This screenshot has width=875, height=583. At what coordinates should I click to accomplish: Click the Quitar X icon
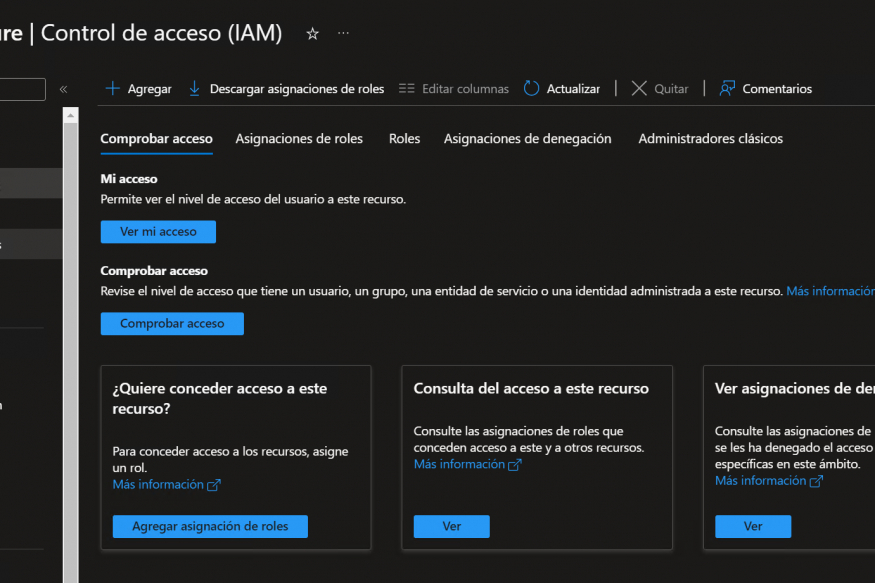[639, 89]
